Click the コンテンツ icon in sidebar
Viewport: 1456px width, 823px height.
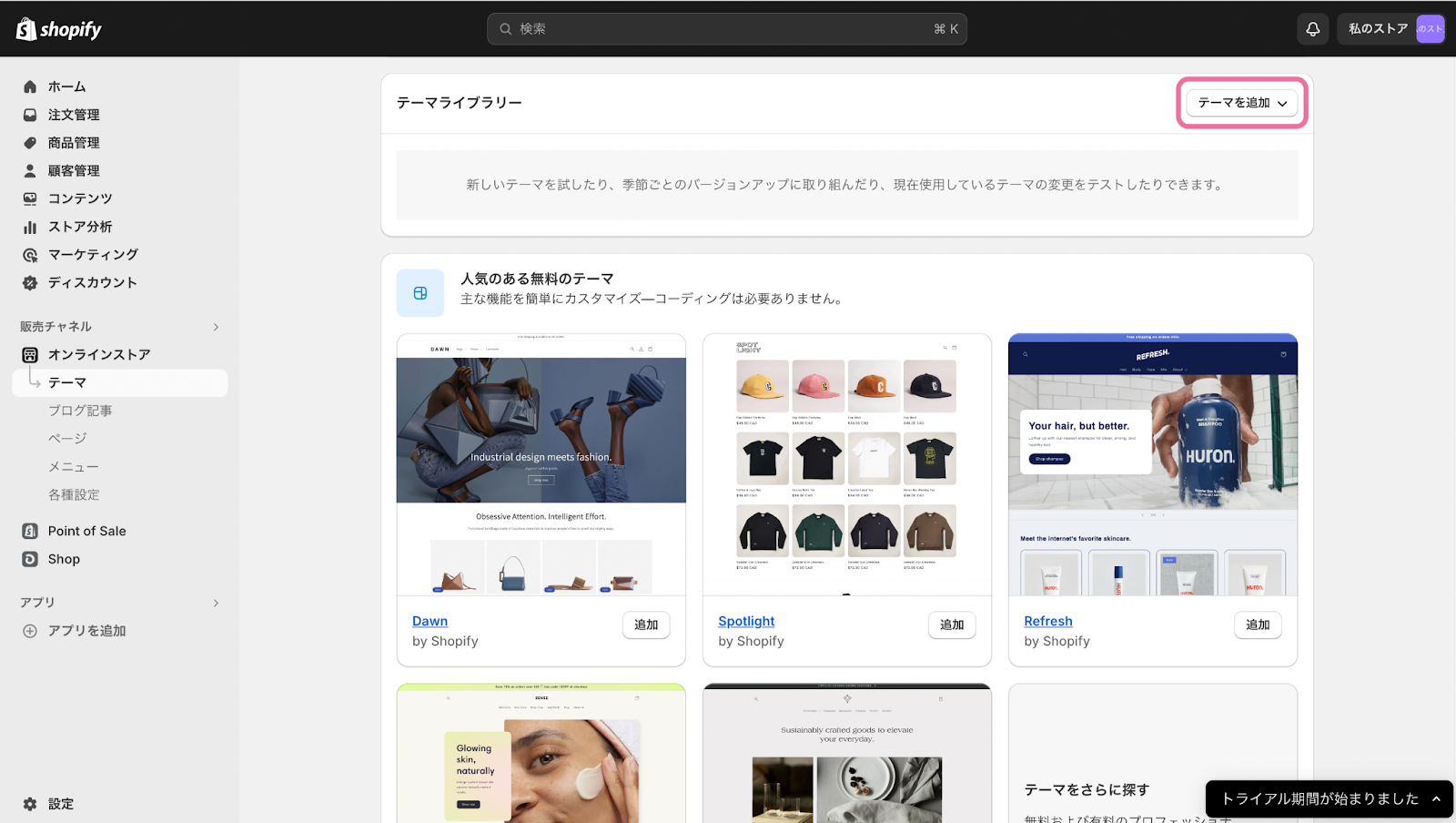[30, 198]
